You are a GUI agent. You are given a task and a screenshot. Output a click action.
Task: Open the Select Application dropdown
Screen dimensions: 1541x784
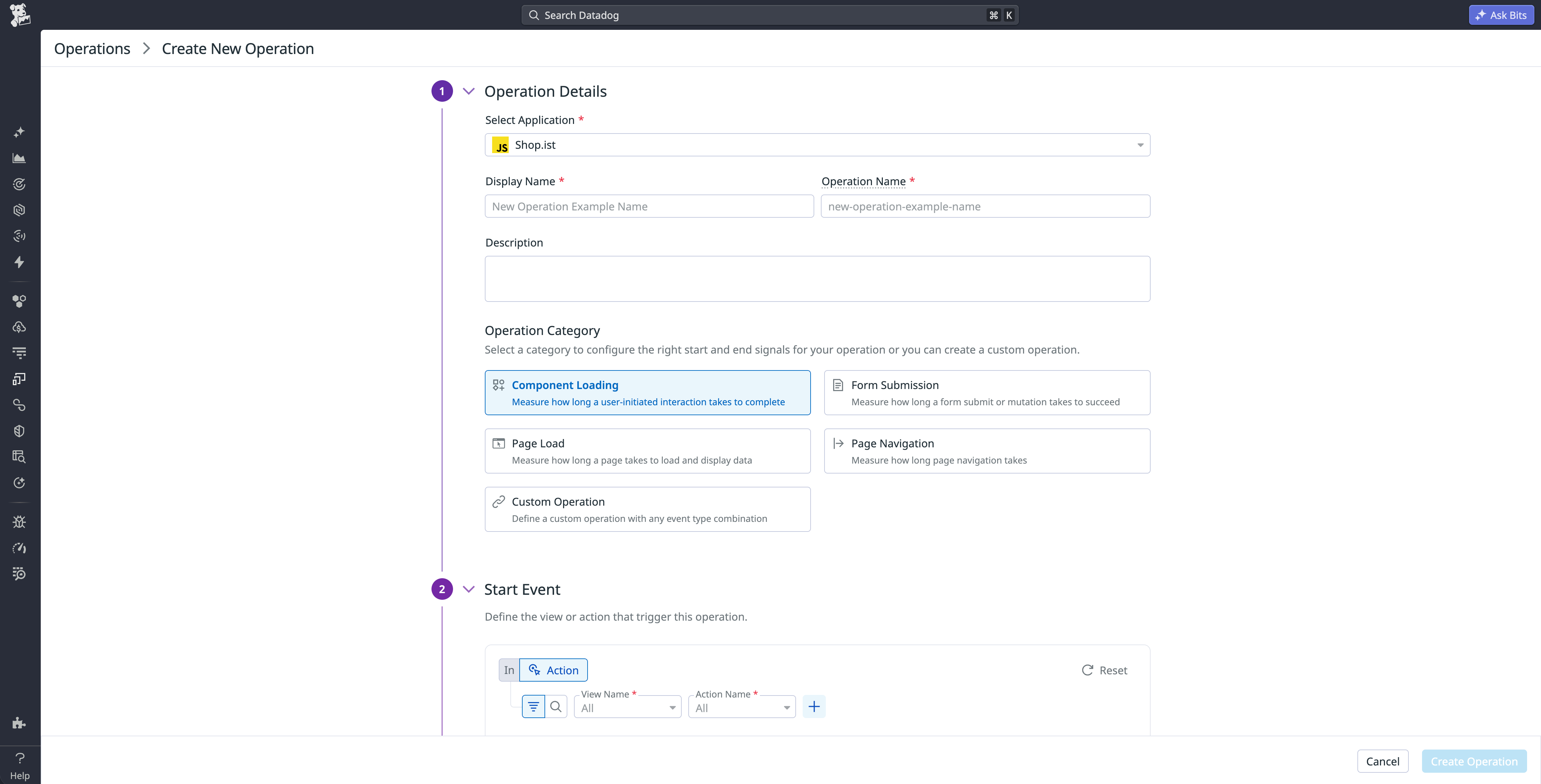click(817, 145)
